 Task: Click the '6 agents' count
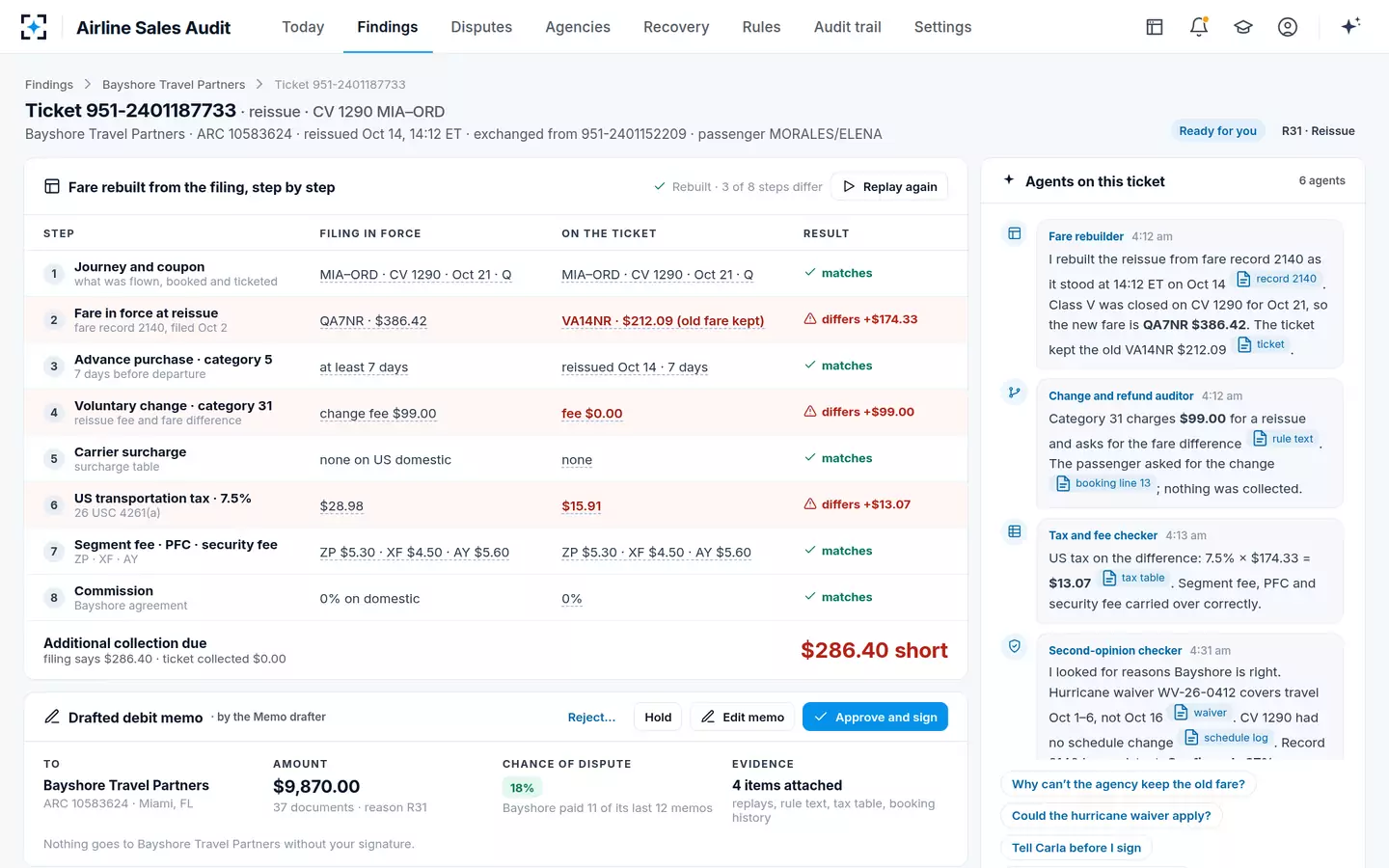click(x=1321, y=180)
